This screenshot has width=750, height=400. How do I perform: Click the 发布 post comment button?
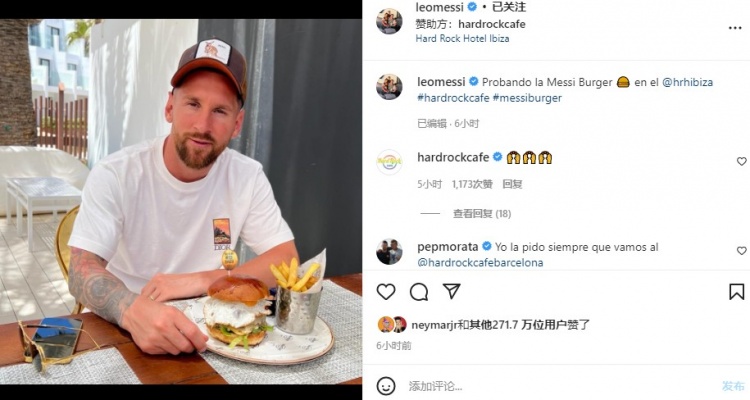point(733,386)
